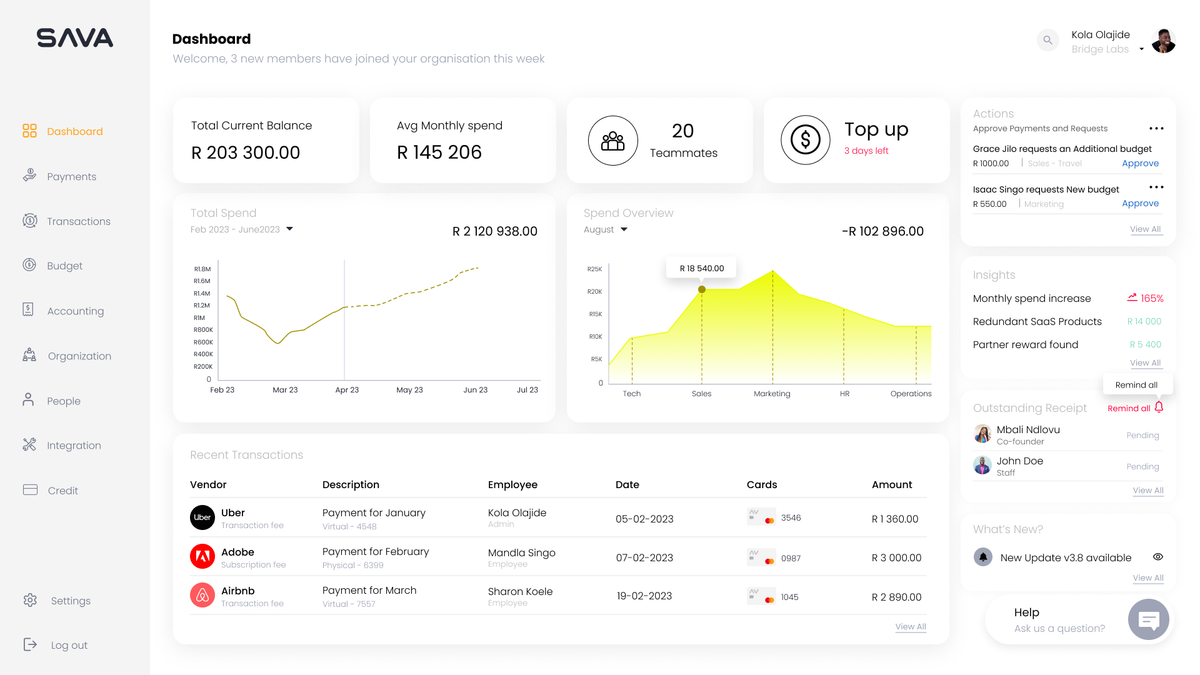
Task: Click Kola Olajide's profile picture
Action: coord(1163,40)
